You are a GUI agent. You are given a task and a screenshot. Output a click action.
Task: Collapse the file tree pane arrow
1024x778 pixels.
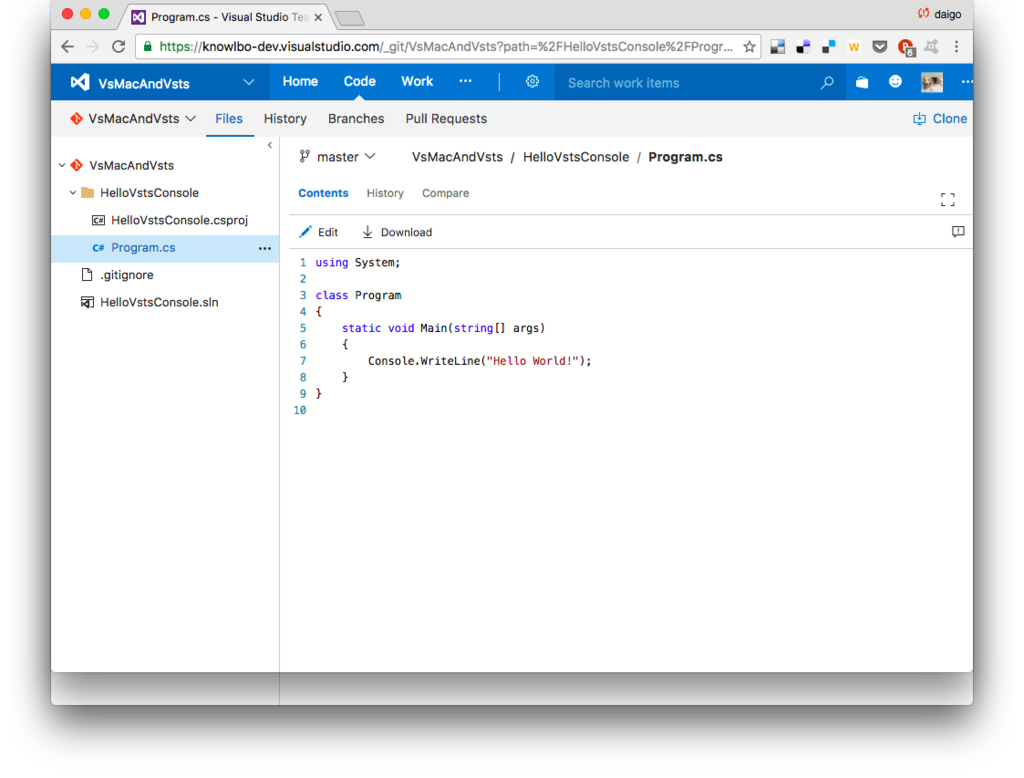point(270,145)
